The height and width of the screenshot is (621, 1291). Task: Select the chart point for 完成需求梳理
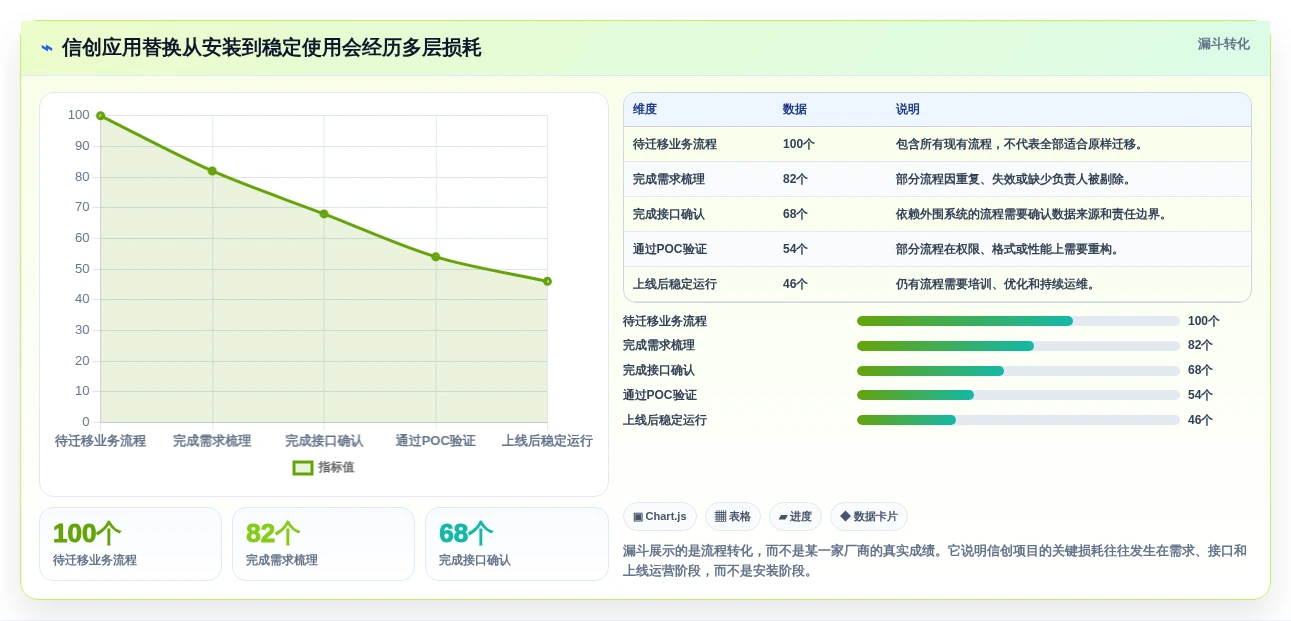212,171
